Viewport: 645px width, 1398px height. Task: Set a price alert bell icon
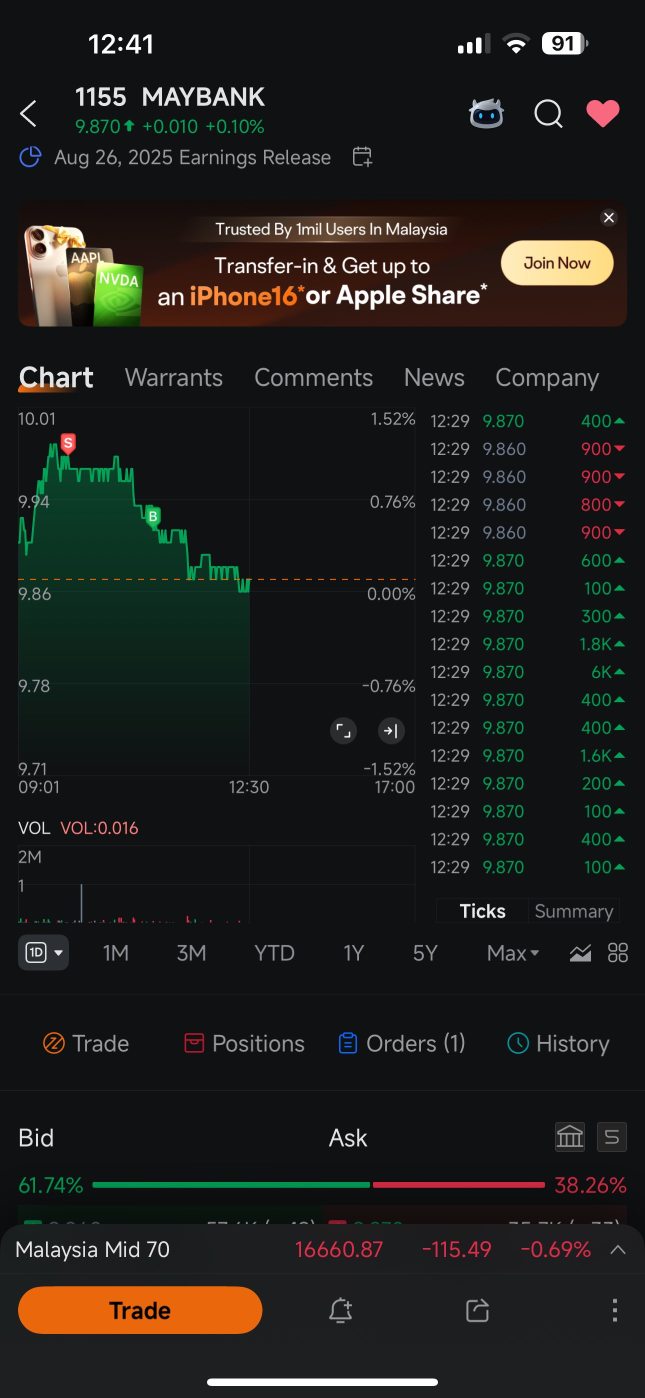(341, 1310)
